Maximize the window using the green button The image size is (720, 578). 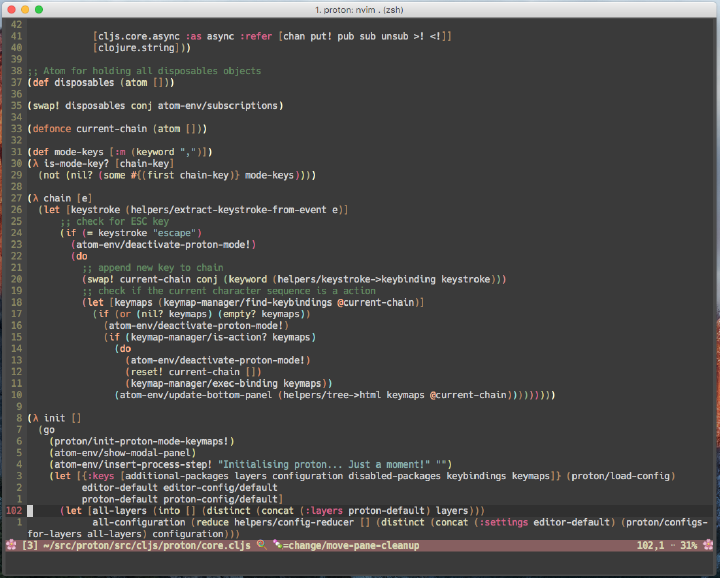pos(39,10)
